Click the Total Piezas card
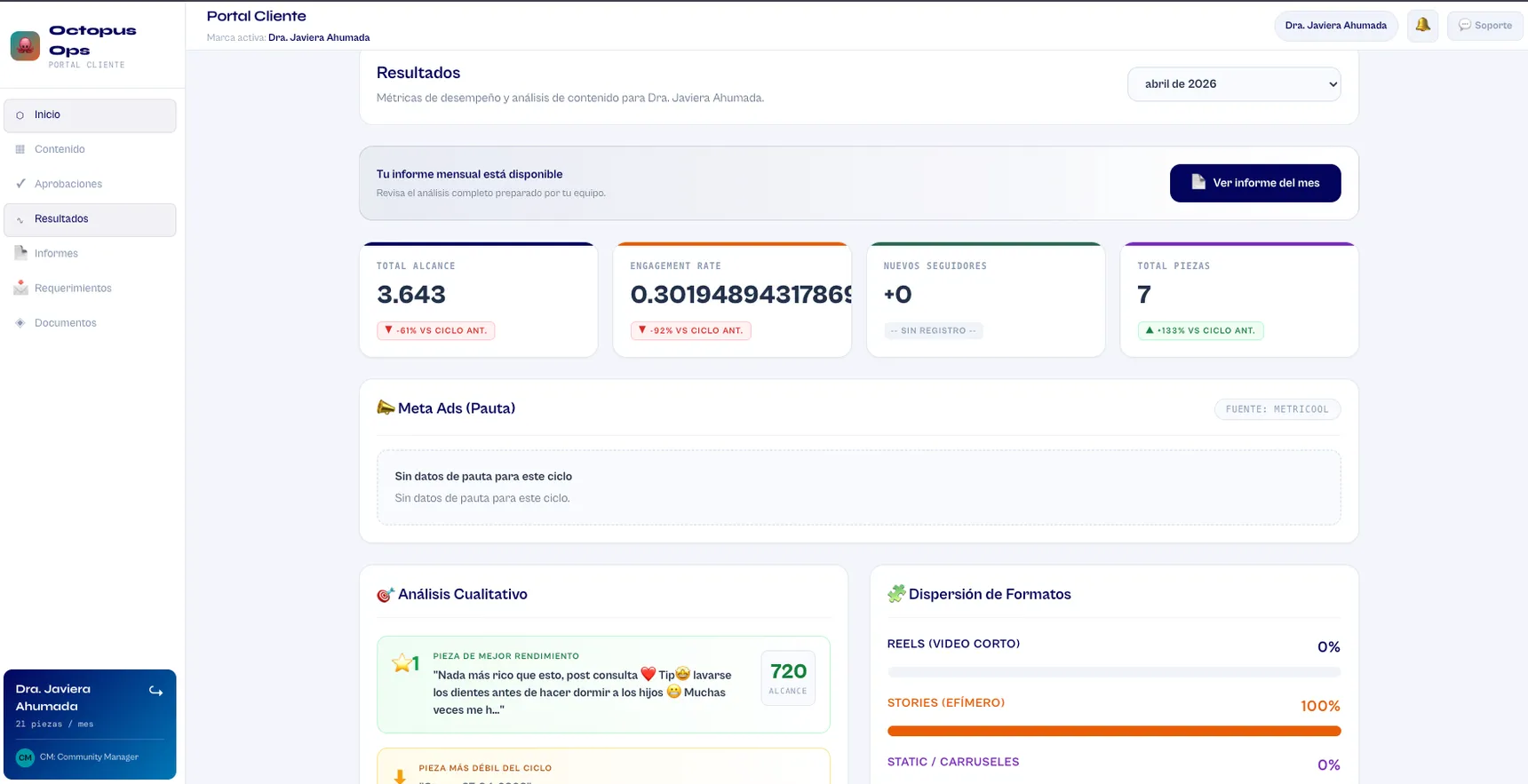The height and width of the screenshot is (784, 1528). (1238, 300)
